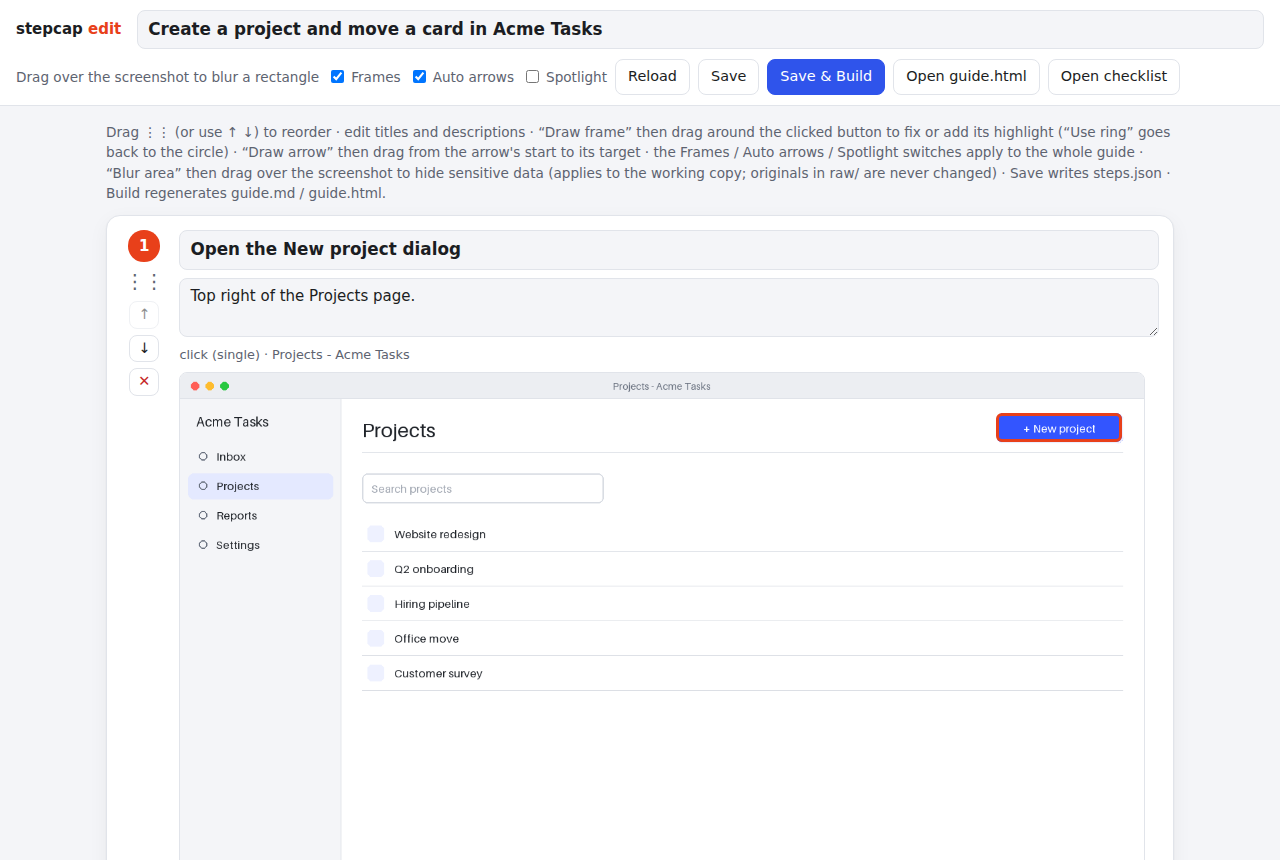Click "Hiring pipeline" in the captured screenshot
Viewport: 1280px width, 860px height.
(432, 604)
